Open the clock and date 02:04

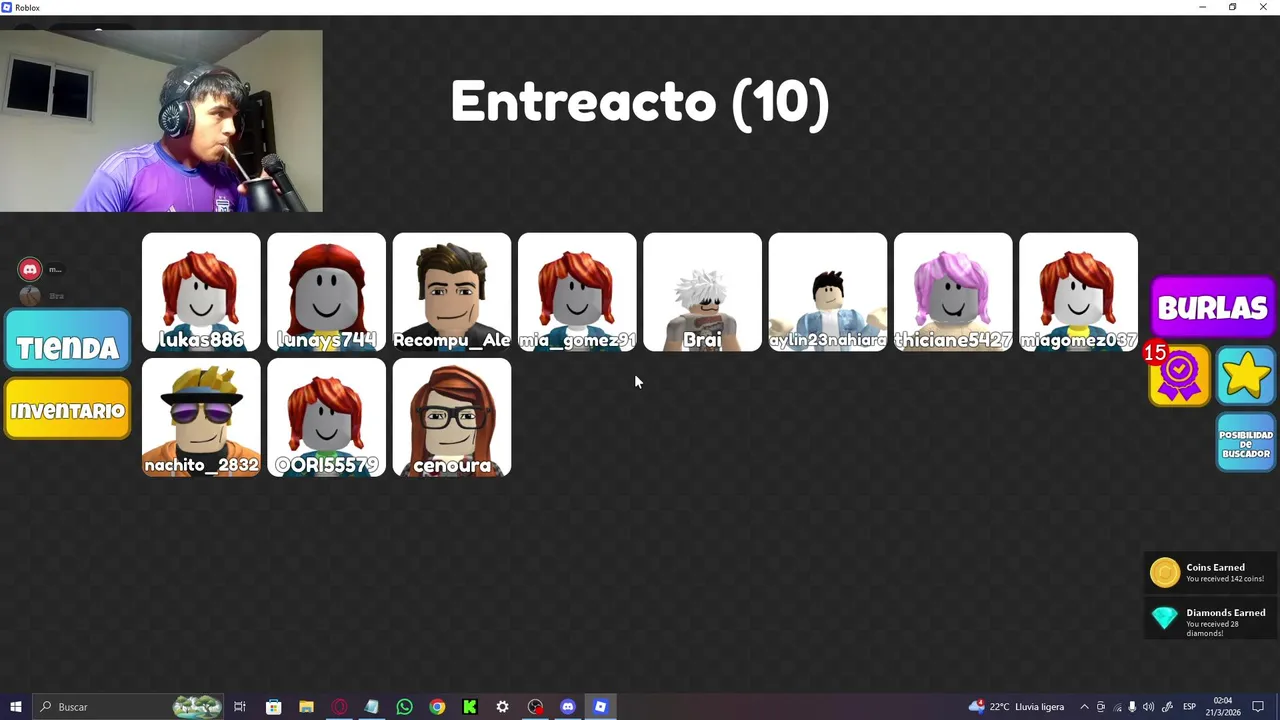click(x=1223, y=707)
